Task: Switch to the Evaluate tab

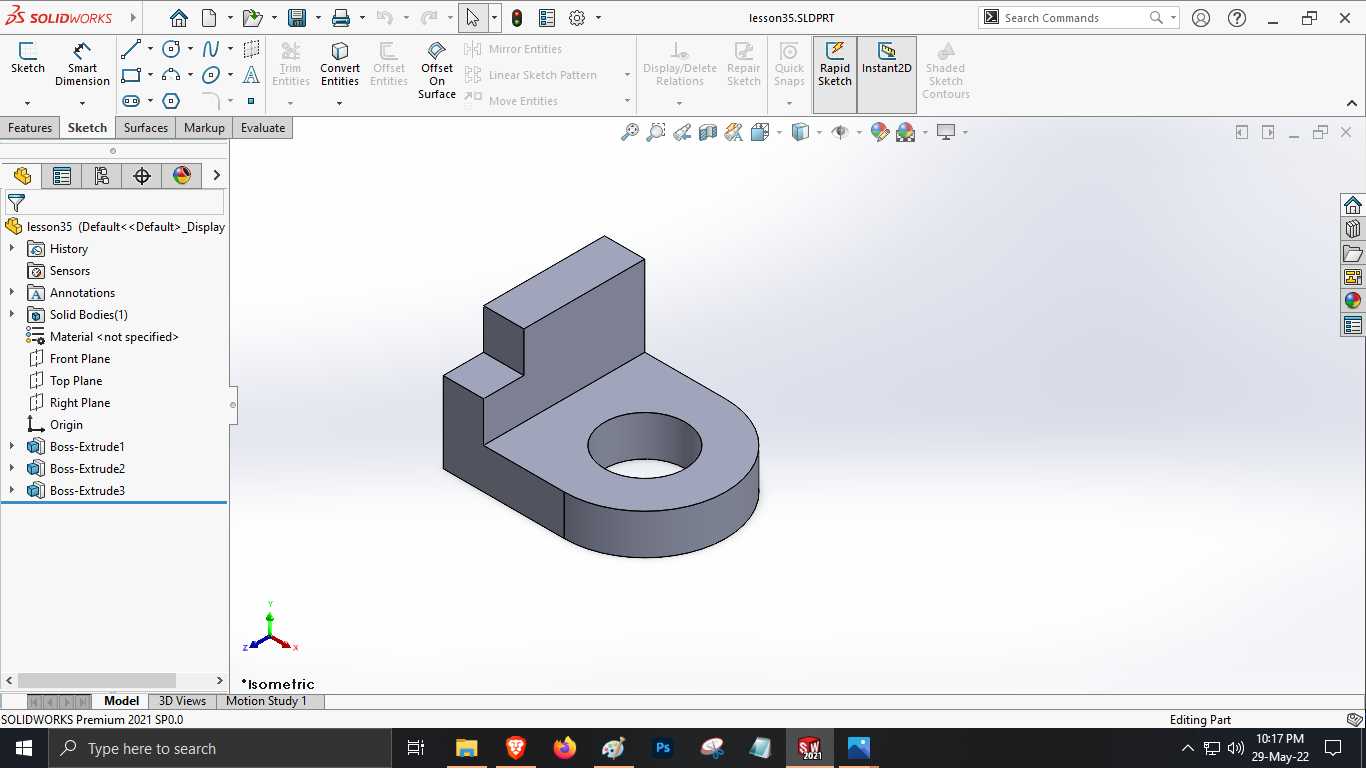Action: (263, 128)
